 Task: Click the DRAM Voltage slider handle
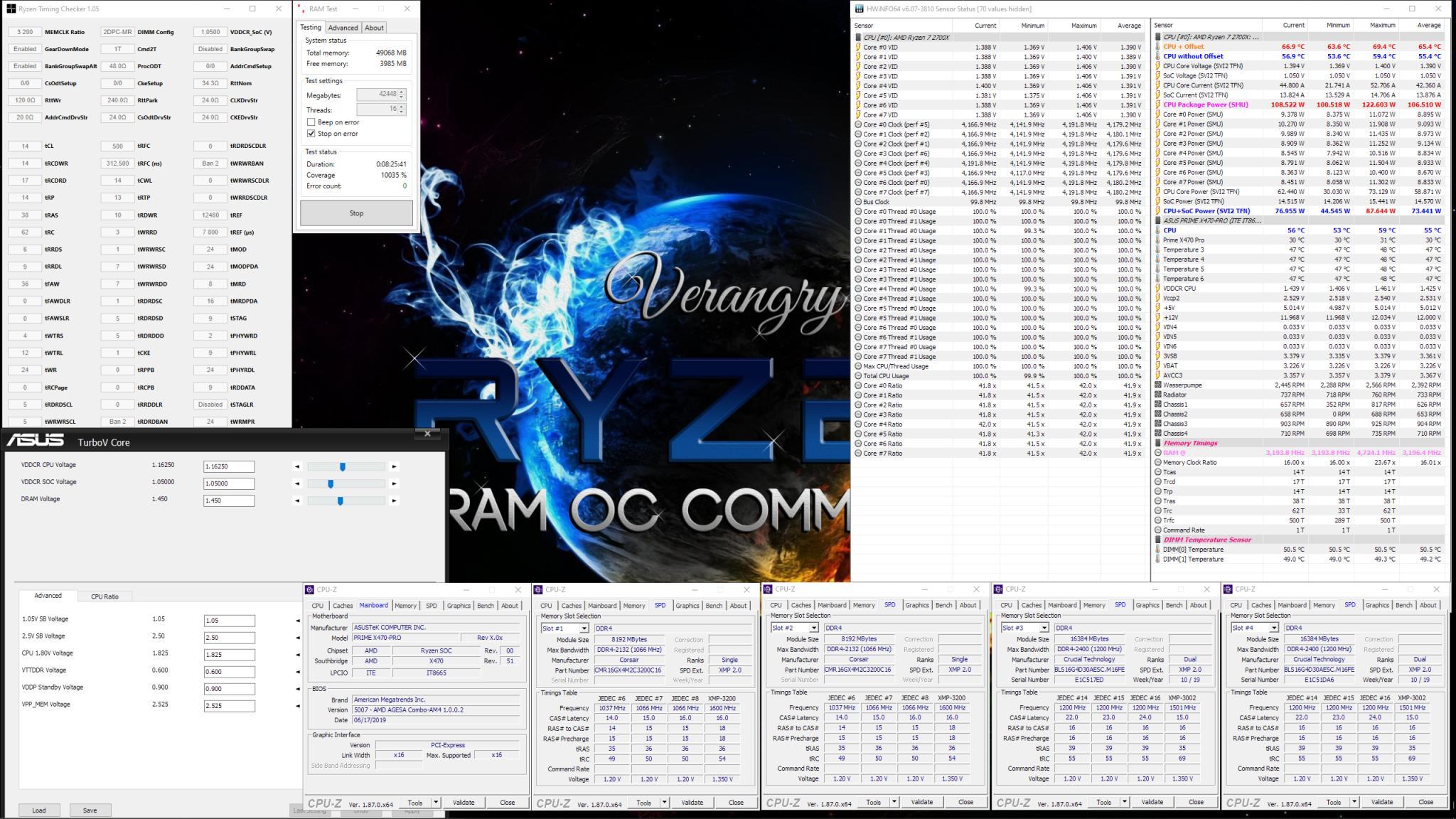(341, 501)
